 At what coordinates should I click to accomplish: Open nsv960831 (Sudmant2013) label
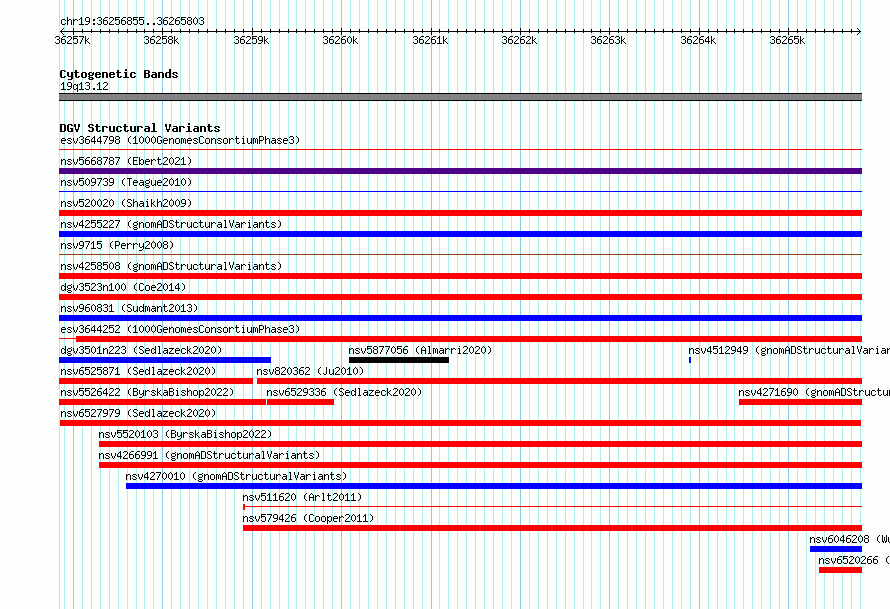tap(129, 308)
